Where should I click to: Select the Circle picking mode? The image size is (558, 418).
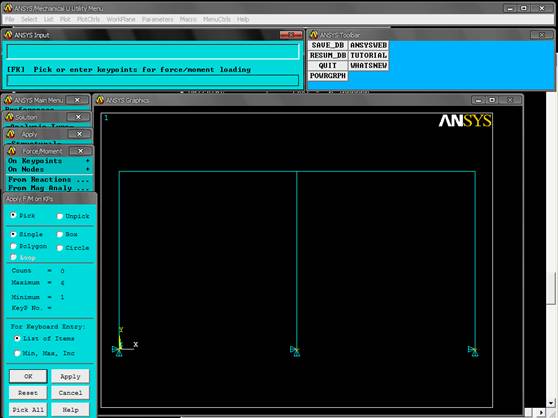60,248
